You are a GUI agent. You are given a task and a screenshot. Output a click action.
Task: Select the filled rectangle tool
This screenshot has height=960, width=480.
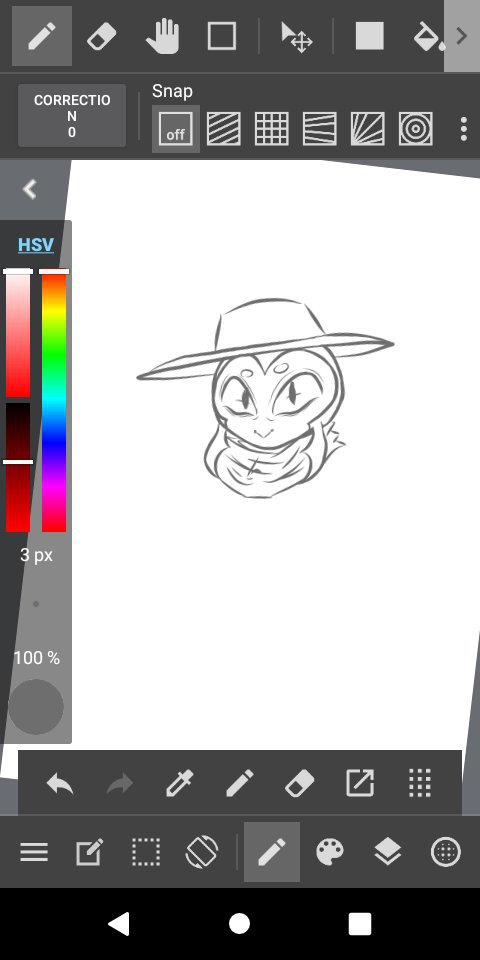370,36
